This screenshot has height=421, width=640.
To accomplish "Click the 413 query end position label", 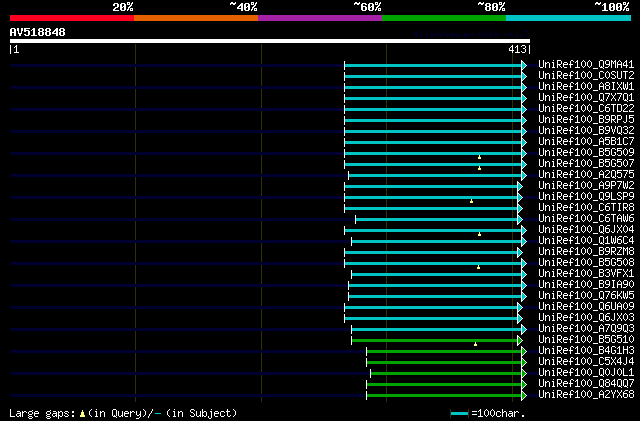I will 517,49.
